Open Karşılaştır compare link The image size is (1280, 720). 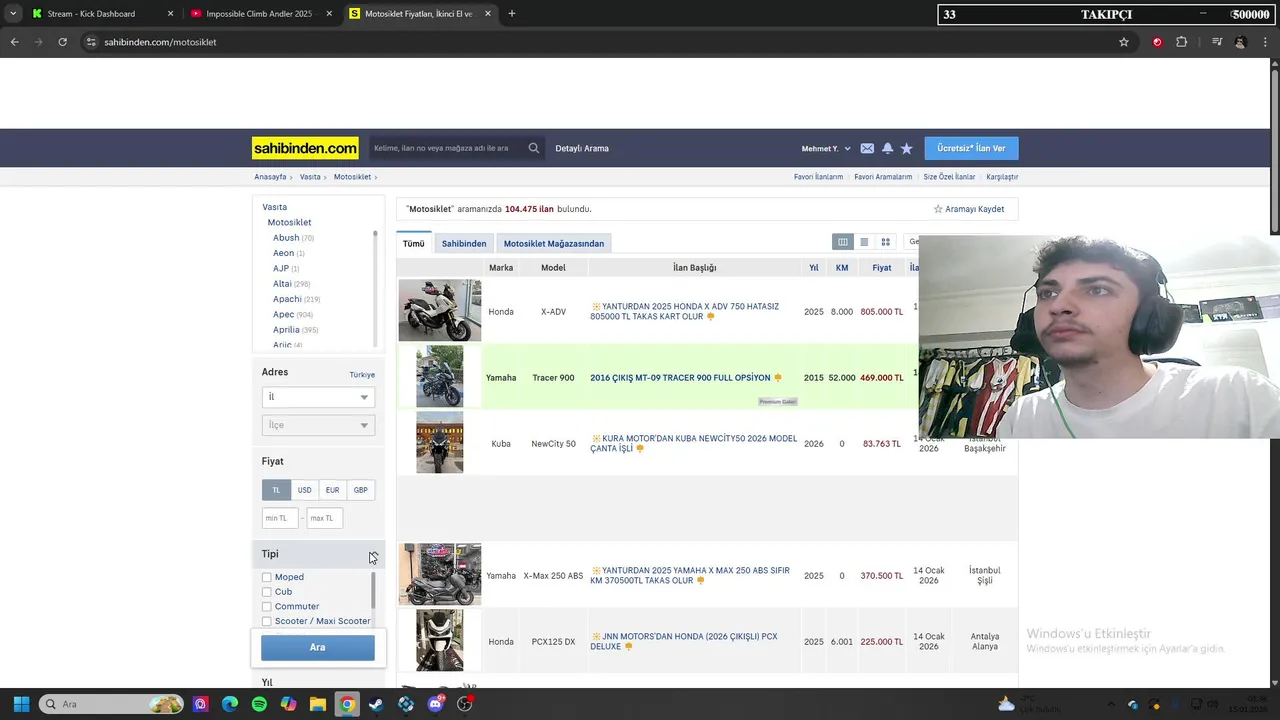click(1002, 177)
